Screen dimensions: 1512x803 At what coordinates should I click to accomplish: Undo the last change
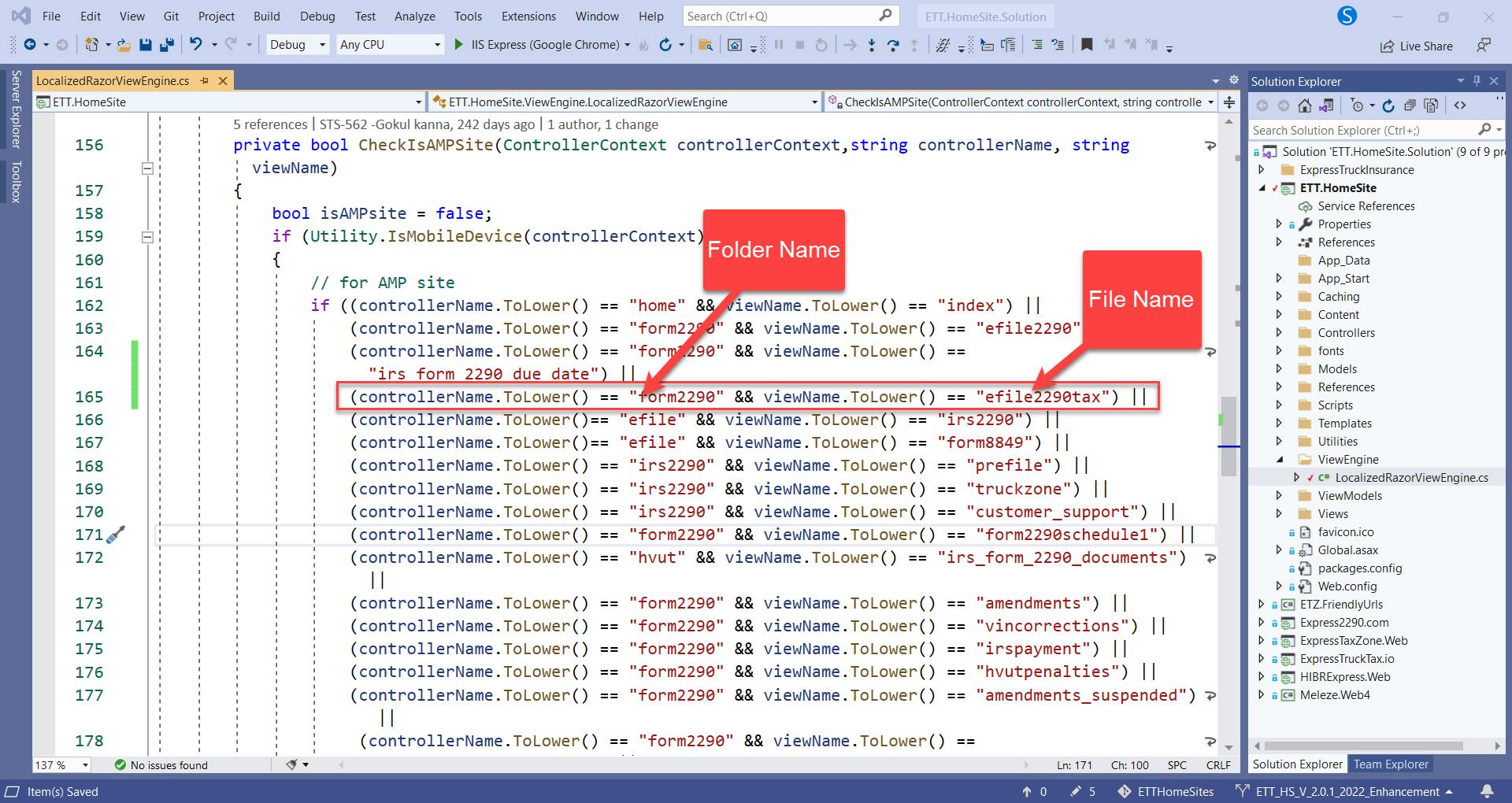[x=196, y=45]
